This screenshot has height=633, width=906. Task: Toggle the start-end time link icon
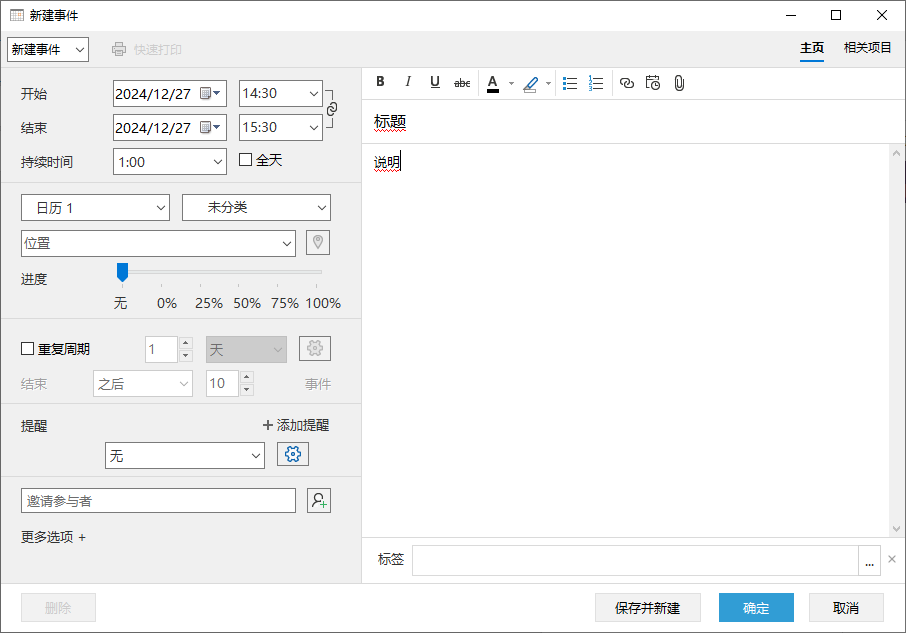pos(333,109)
